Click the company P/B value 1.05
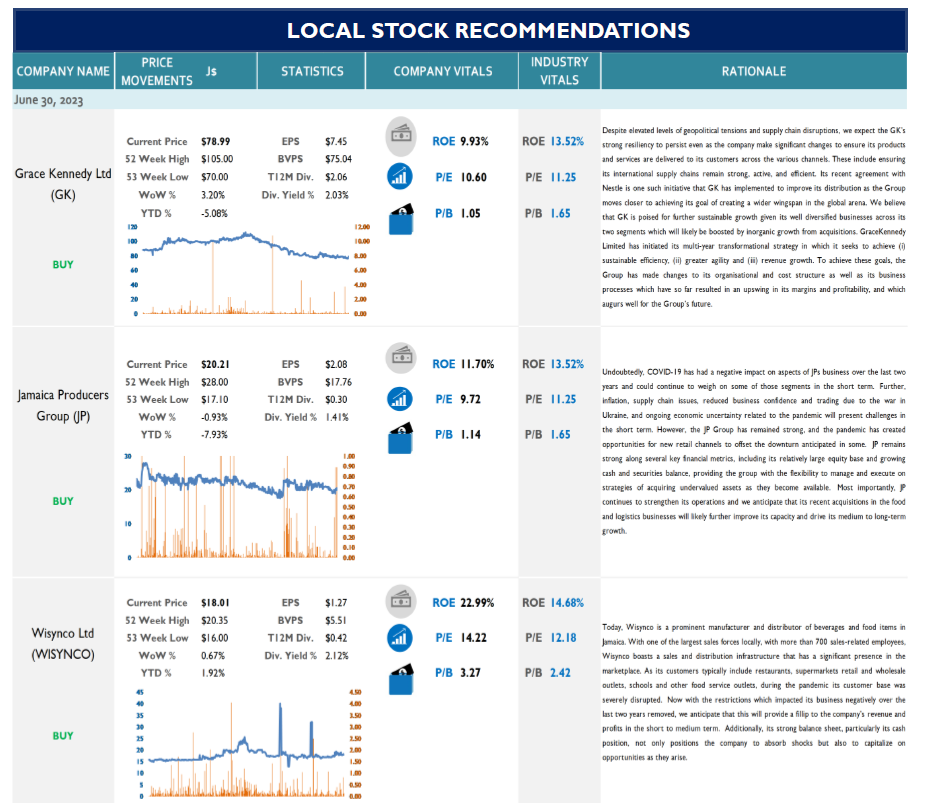Image resolution: width=934 pixels, height=803 pixels. coord(470,213)
